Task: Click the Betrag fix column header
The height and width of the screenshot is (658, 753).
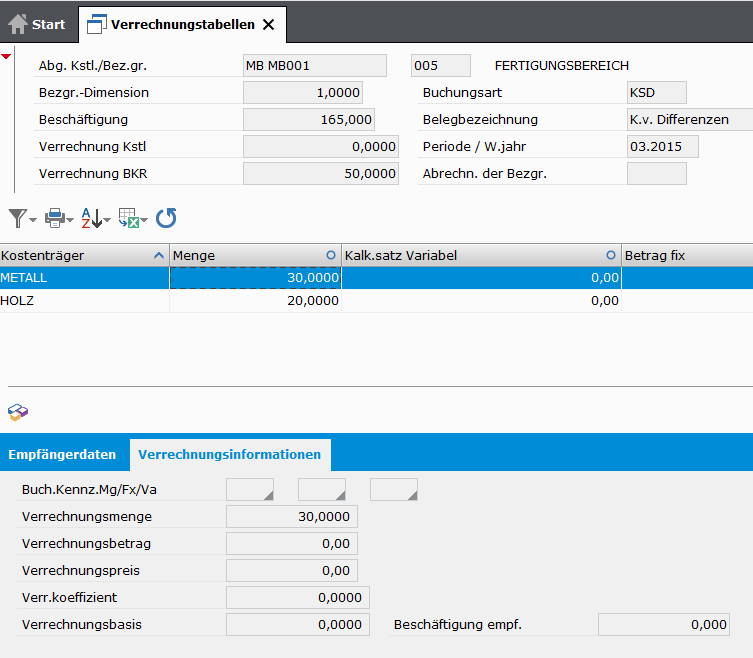Action: pyautogui.click(x=687, y=256)
